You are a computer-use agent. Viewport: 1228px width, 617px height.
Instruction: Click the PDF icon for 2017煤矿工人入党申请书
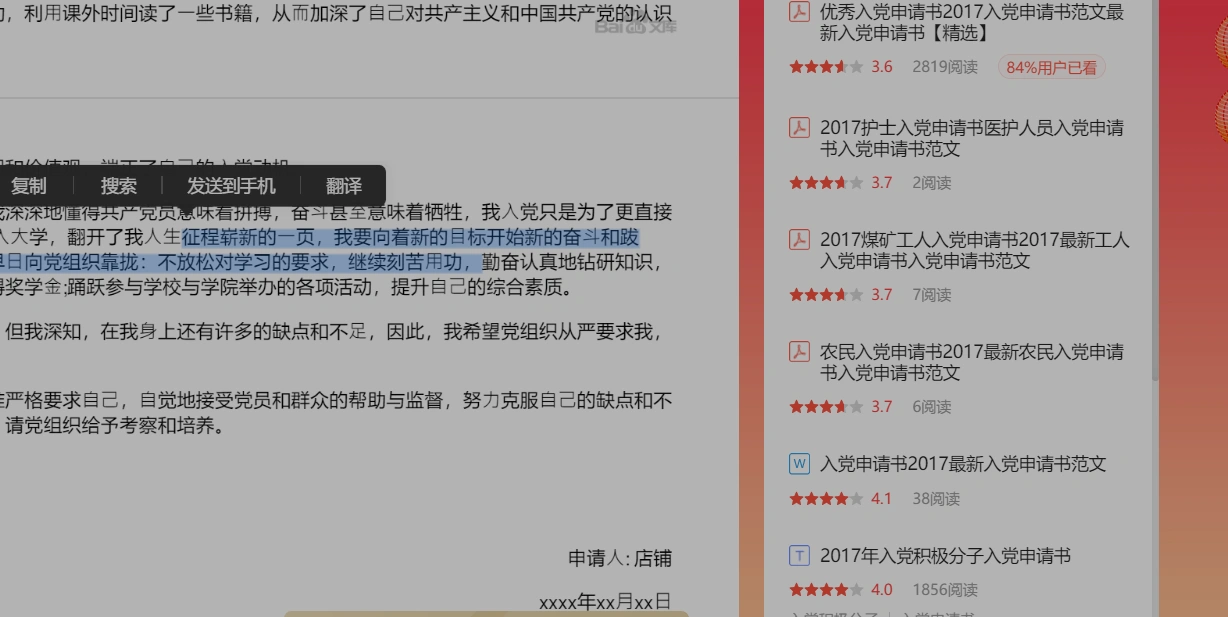click(x=798, y=240)
